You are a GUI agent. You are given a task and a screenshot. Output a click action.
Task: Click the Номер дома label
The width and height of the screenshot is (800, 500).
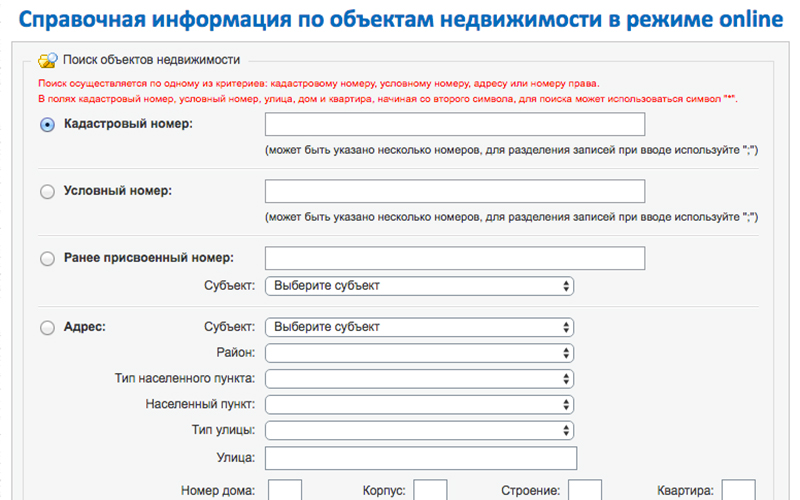click(218, 491)
